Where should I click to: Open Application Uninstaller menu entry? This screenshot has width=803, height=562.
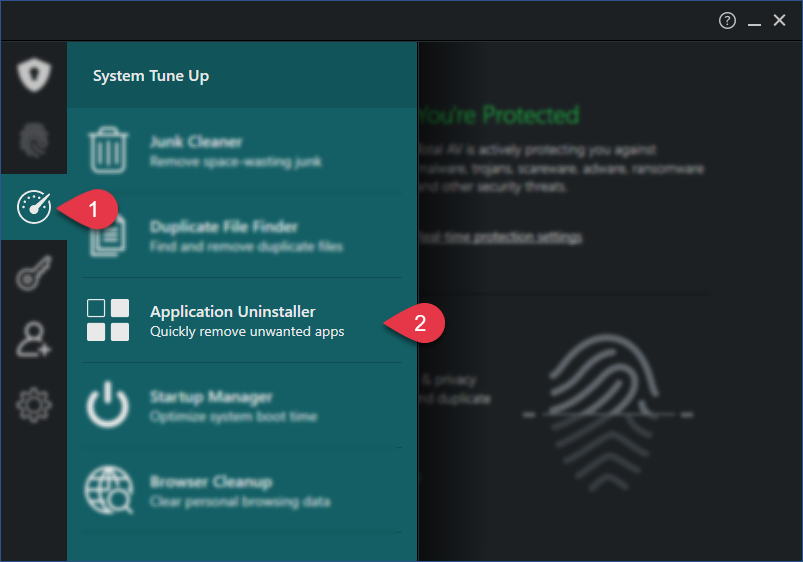[242, 320]
